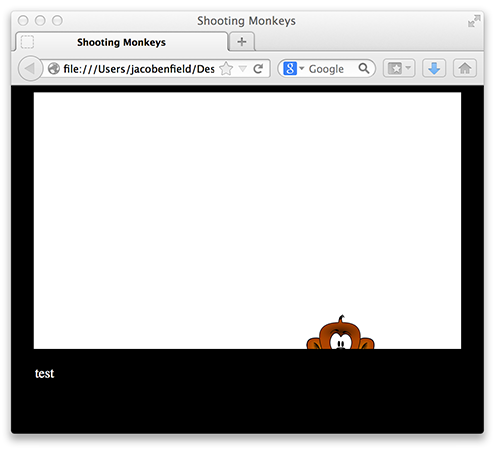Open a new tab with plus button
The image size is (500, 449).
[x=242, y=42]
